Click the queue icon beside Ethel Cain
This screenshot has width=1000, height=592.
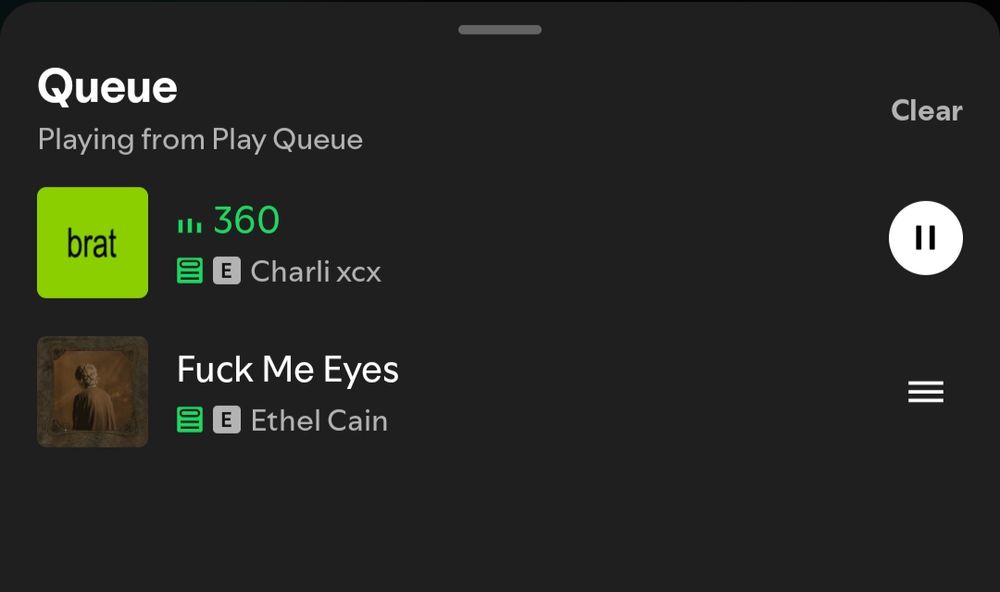pos(189,421)
